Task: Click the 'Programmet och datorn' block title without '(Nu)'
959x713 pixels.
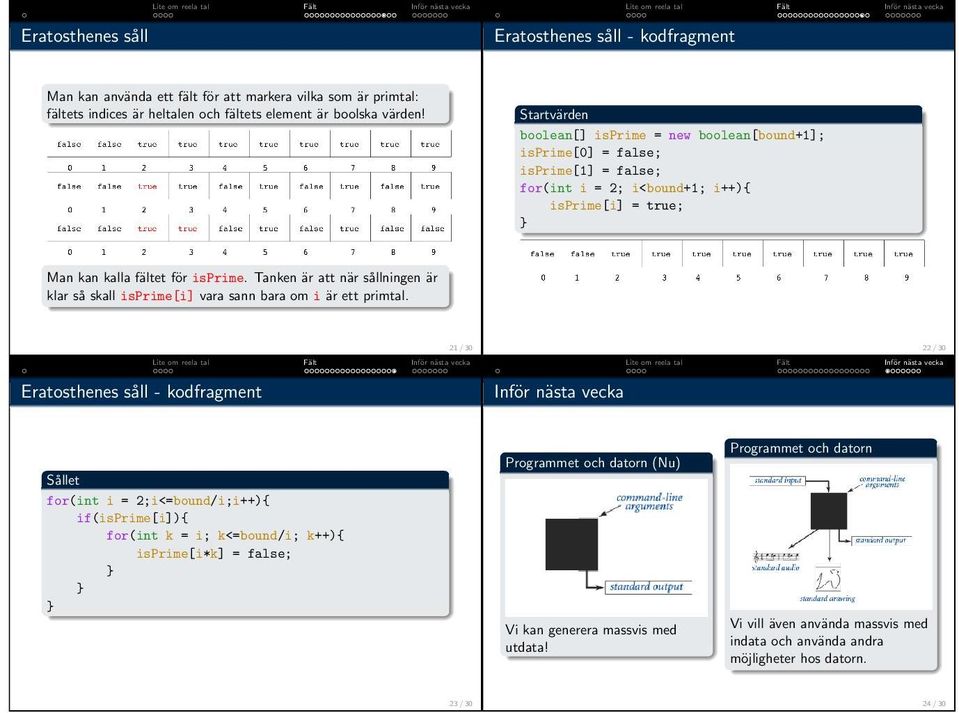Action: tap(801, 448)
